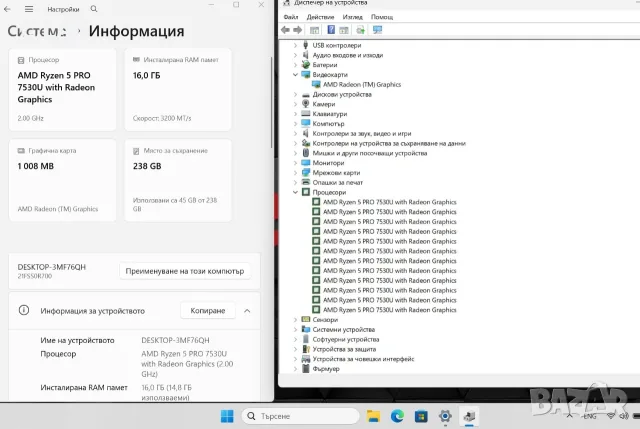640x429 pixels.
Task: Click the Back arrow in Device Manager toolbar
Action: point(285,30)
